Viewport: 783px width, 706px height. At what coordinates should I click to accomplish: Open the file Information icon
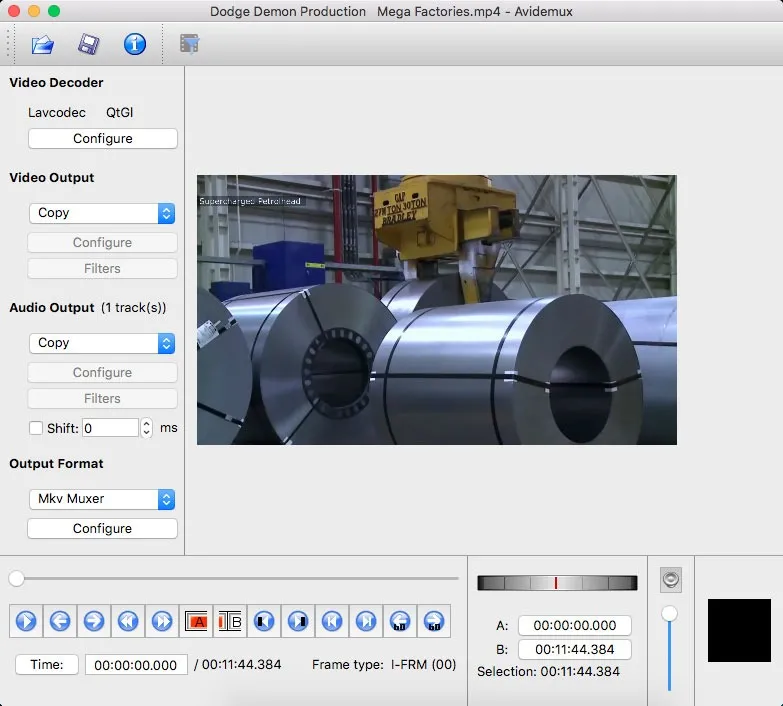[x=134, y=44]
